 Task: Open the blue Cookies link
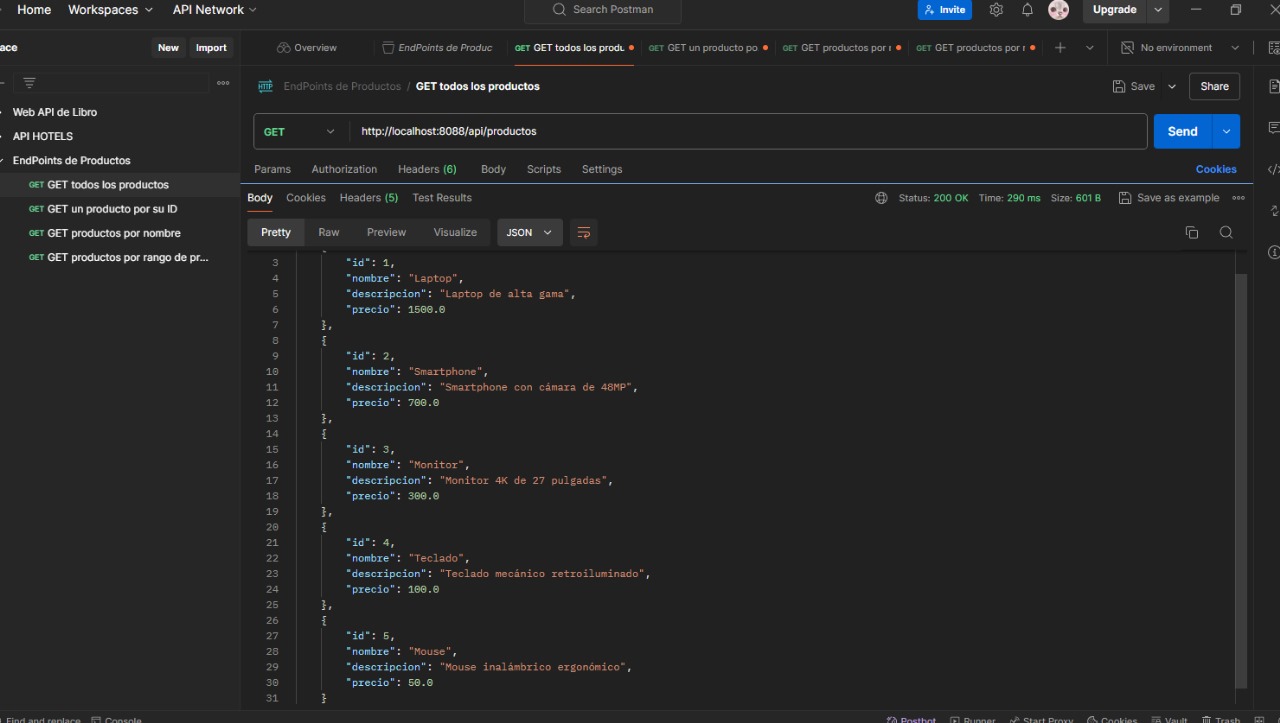(x=1216, y=170)
